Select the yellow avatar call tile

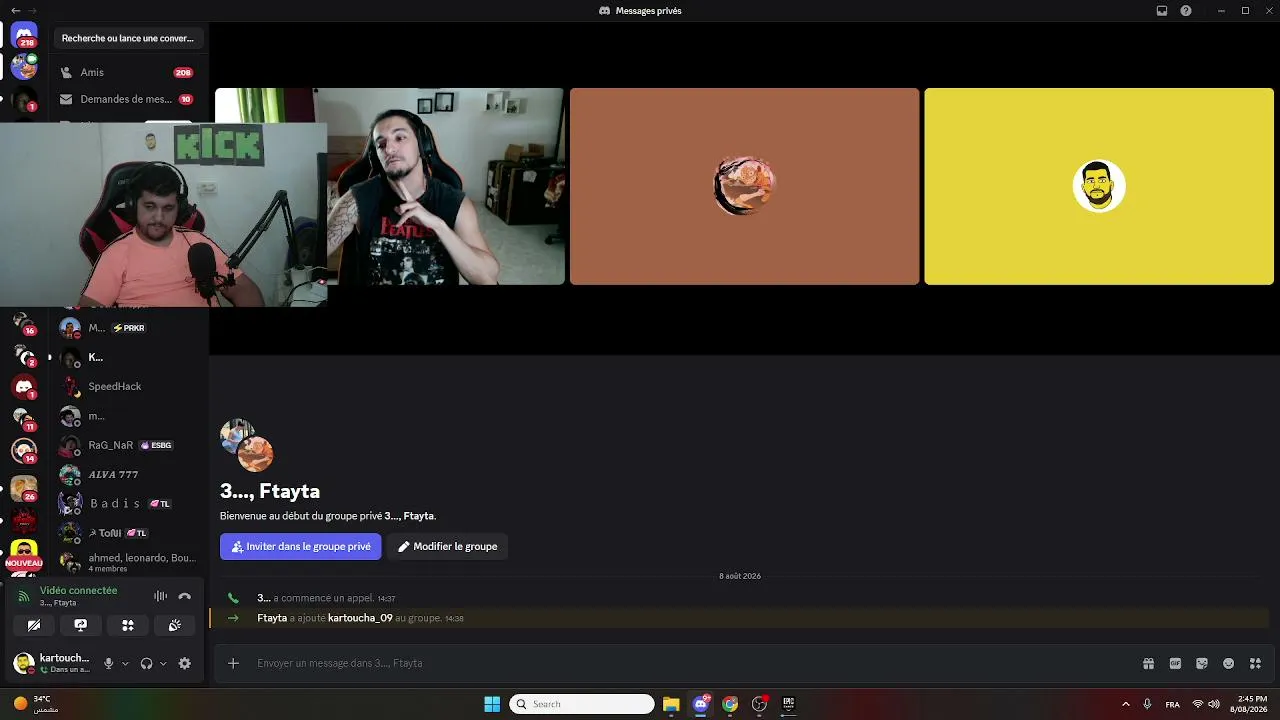click(x=1099, y=186)
